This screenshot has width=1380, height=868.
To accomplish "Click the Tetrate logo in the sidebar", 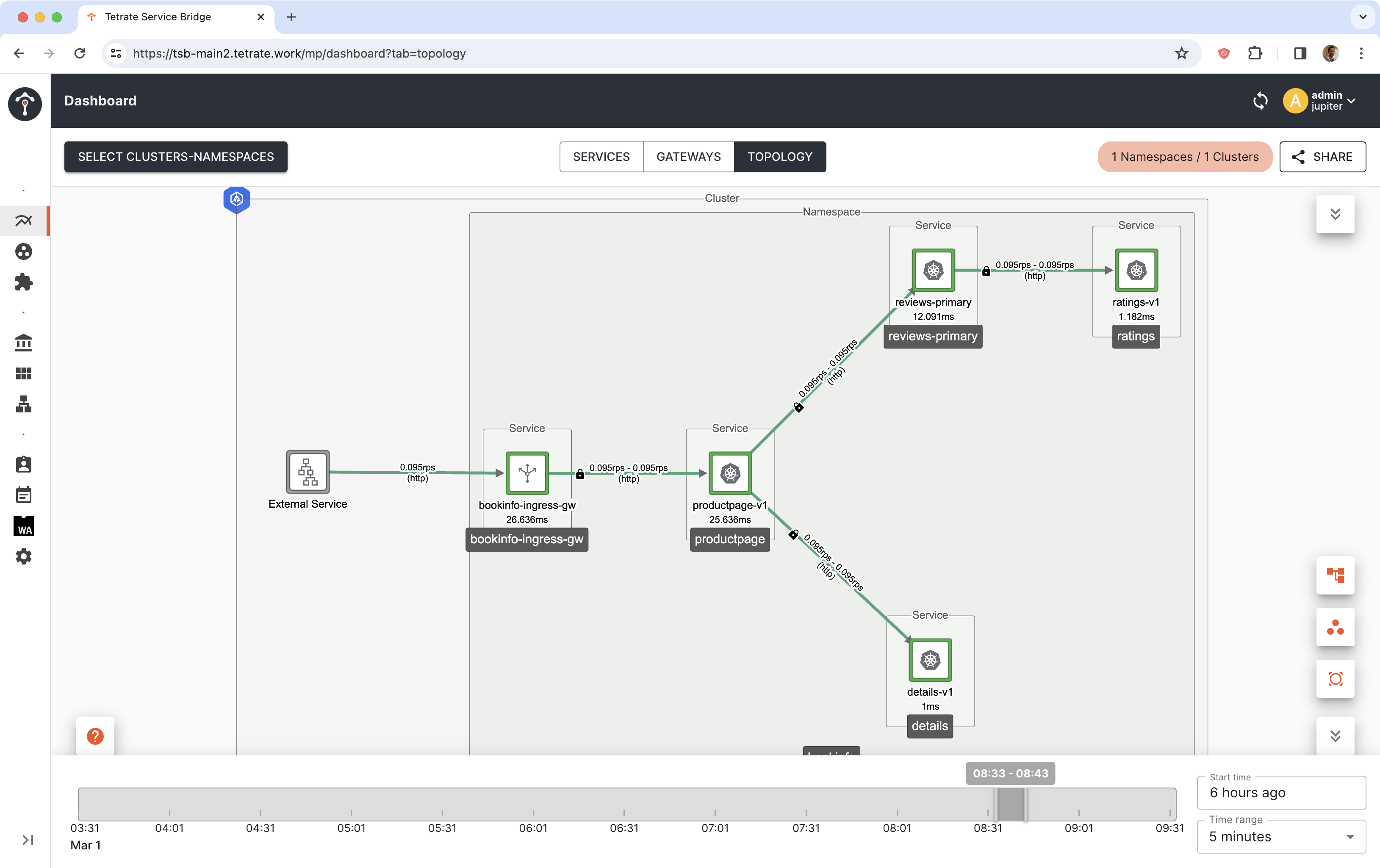I will [25, 104].
